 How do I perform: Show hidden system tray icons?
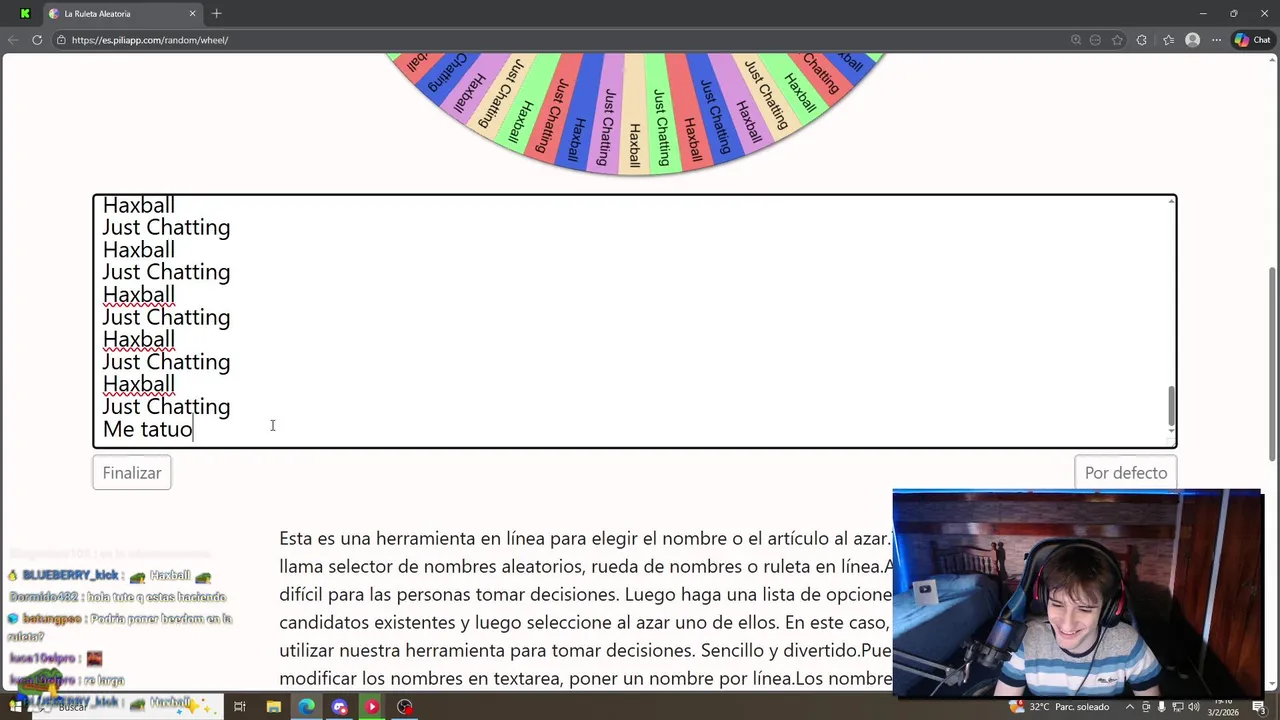1130,707
